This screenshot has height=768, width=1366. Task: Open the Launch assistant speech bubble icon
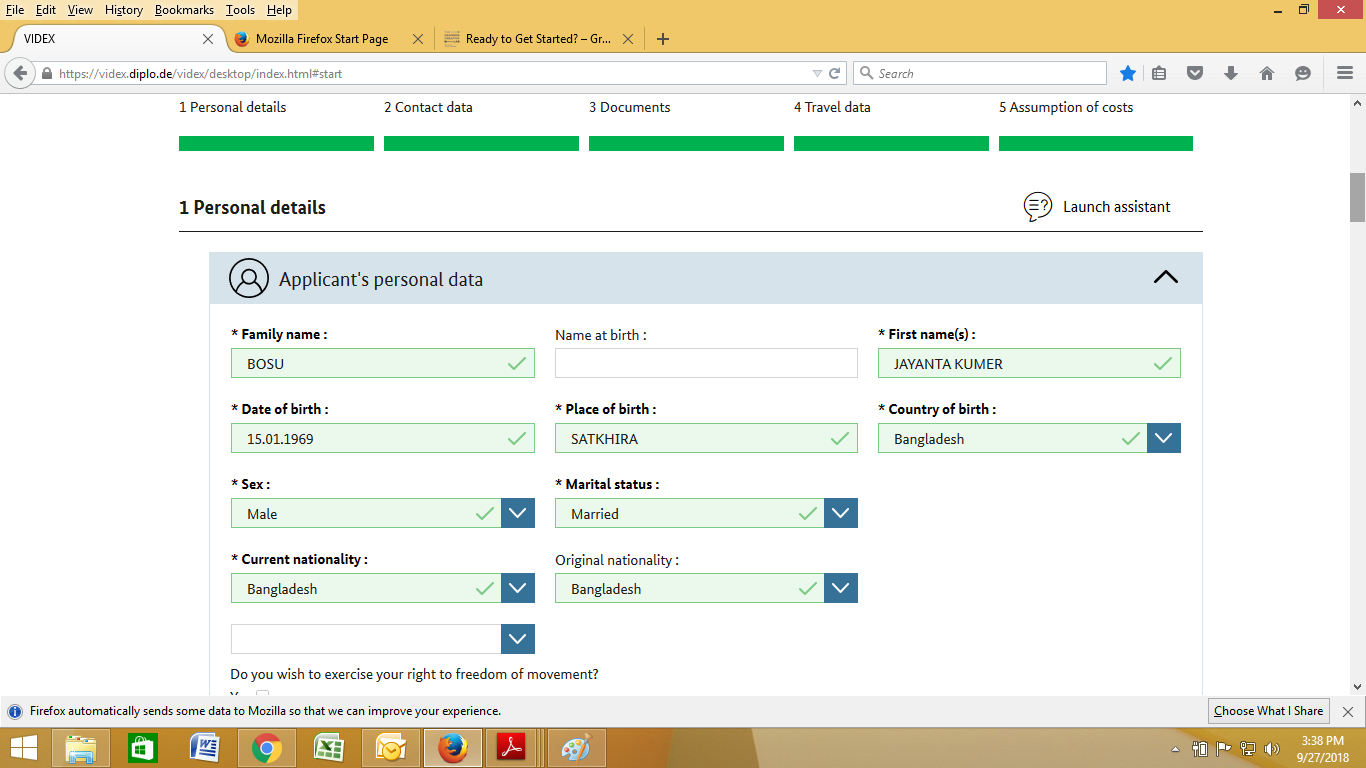point(1037,206)
